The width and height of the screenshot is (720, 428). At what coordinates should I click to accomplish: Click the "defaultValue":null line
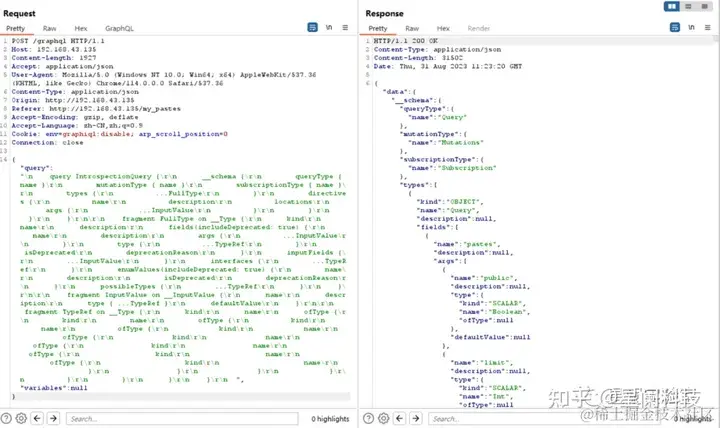coord(490,337)
